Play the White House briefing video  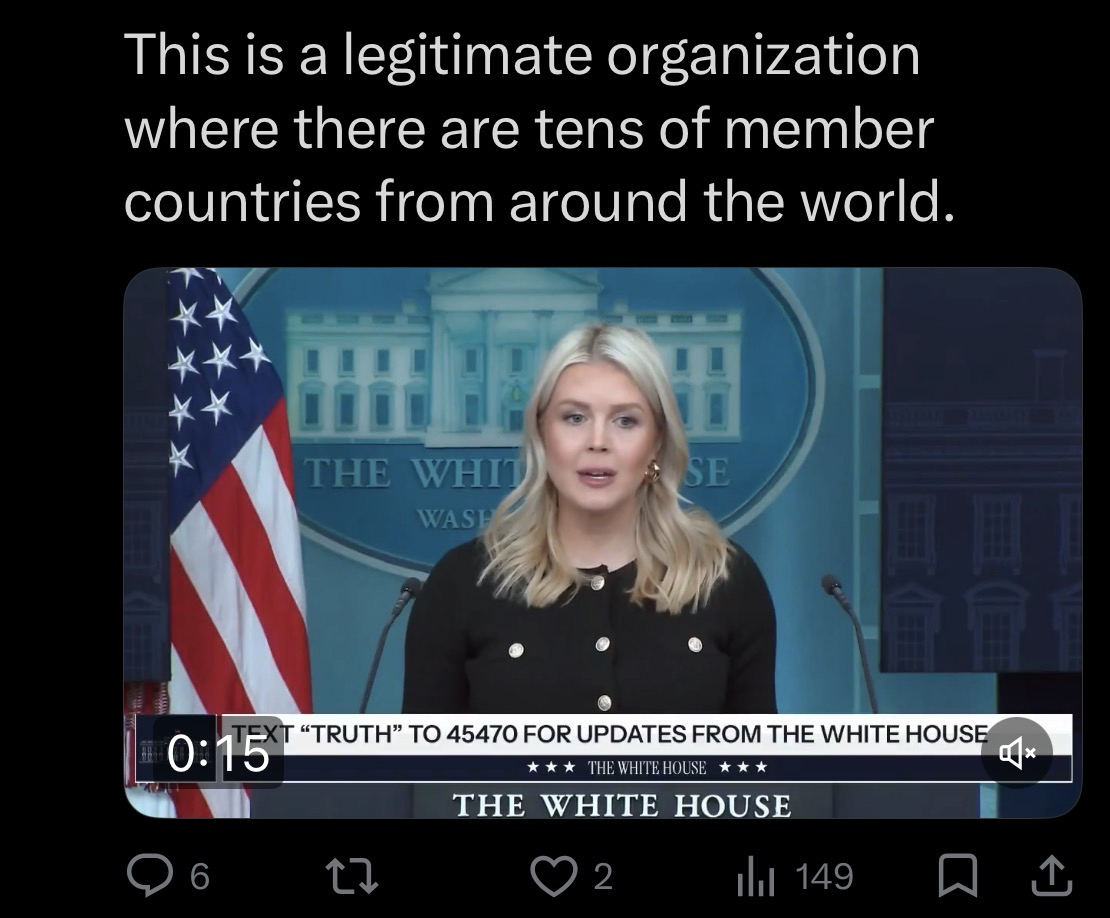[x=602, y=542]
